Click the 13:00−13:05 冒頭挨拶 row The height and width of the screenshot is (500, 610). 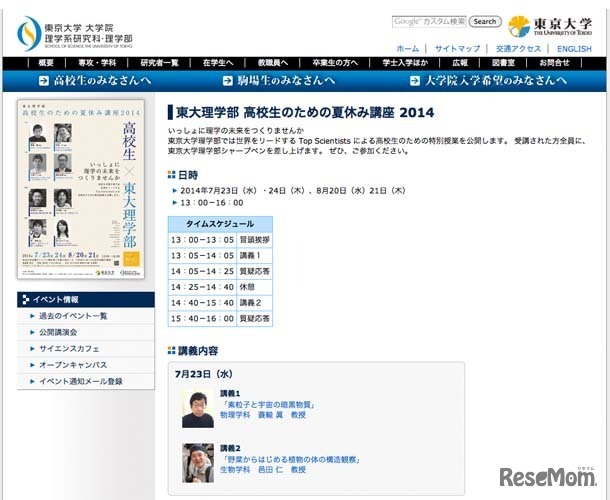[x=220, y=240]
